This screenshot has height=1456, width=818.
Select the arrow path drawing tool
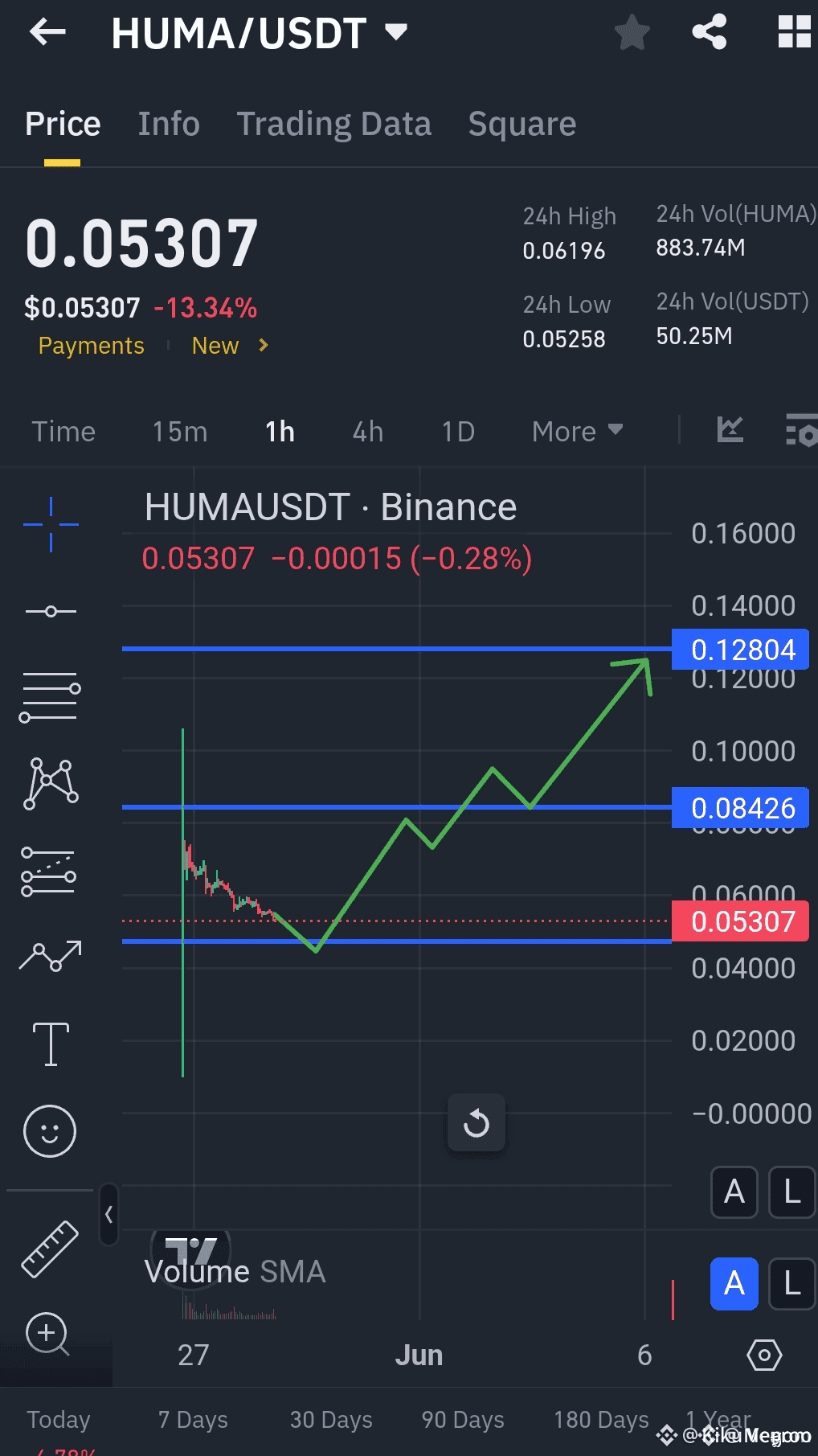coord(51,956)
